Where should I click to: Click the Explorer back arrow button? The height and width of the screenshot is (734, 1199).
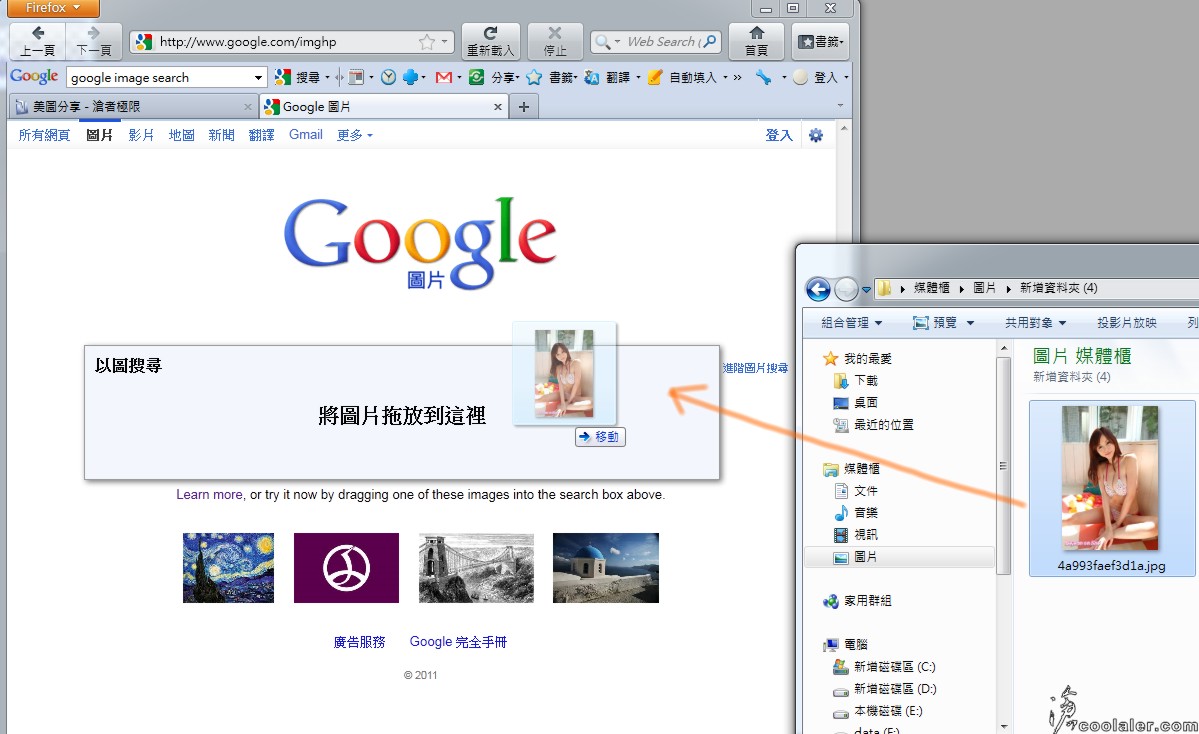pyautogui.click(x=818, y=289)
